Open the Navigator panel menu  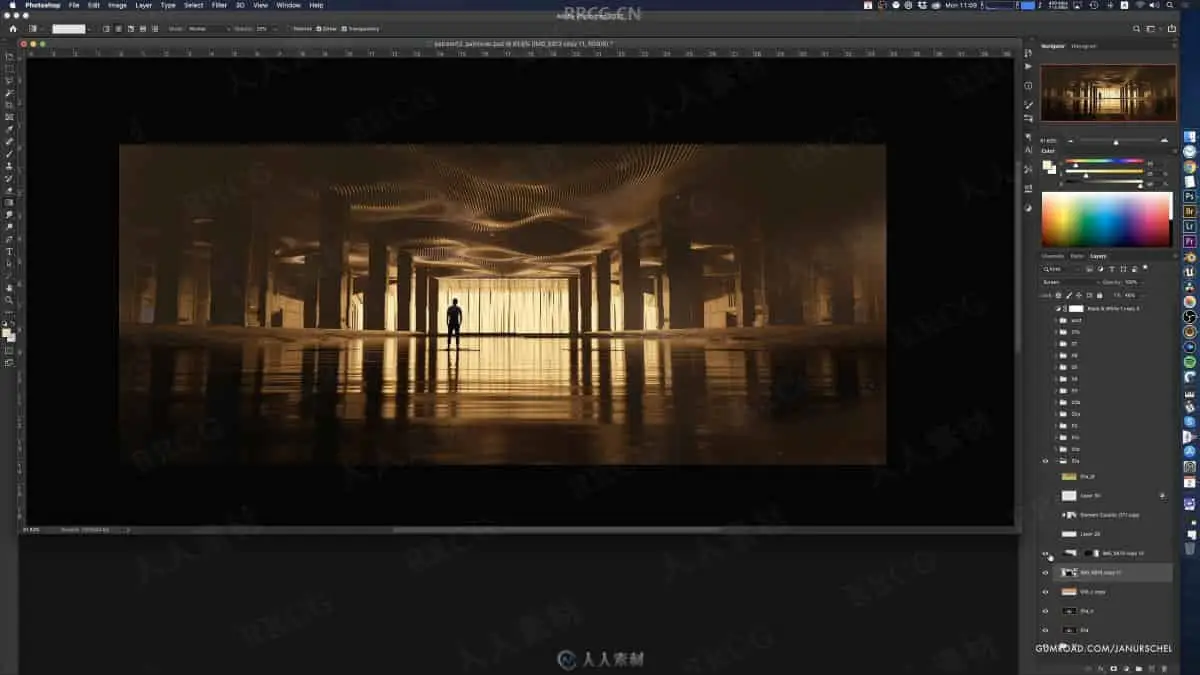coord(1174,46)
